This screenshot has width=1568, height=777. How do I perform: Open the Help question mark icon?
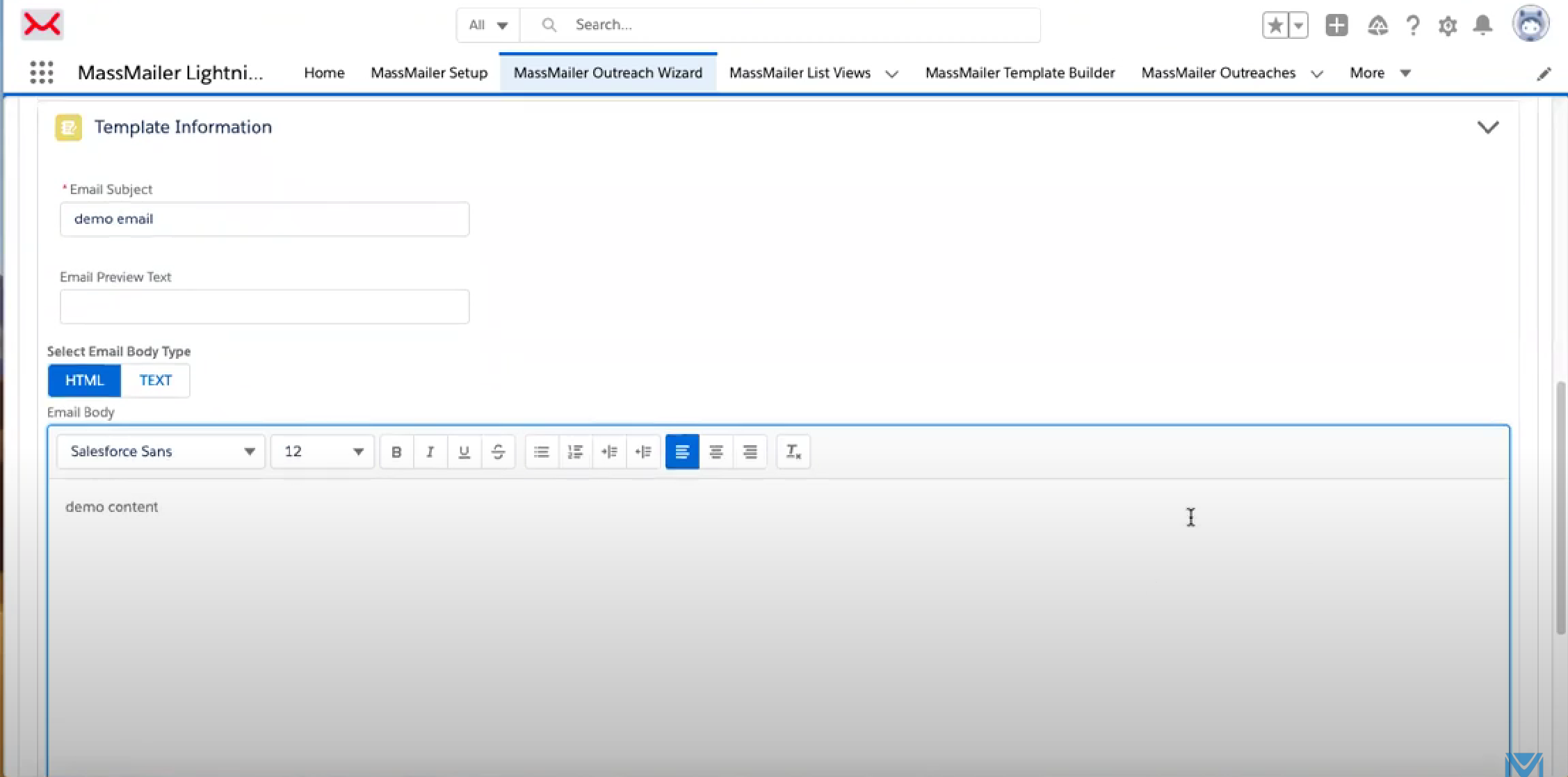(x=1413, y=26)
